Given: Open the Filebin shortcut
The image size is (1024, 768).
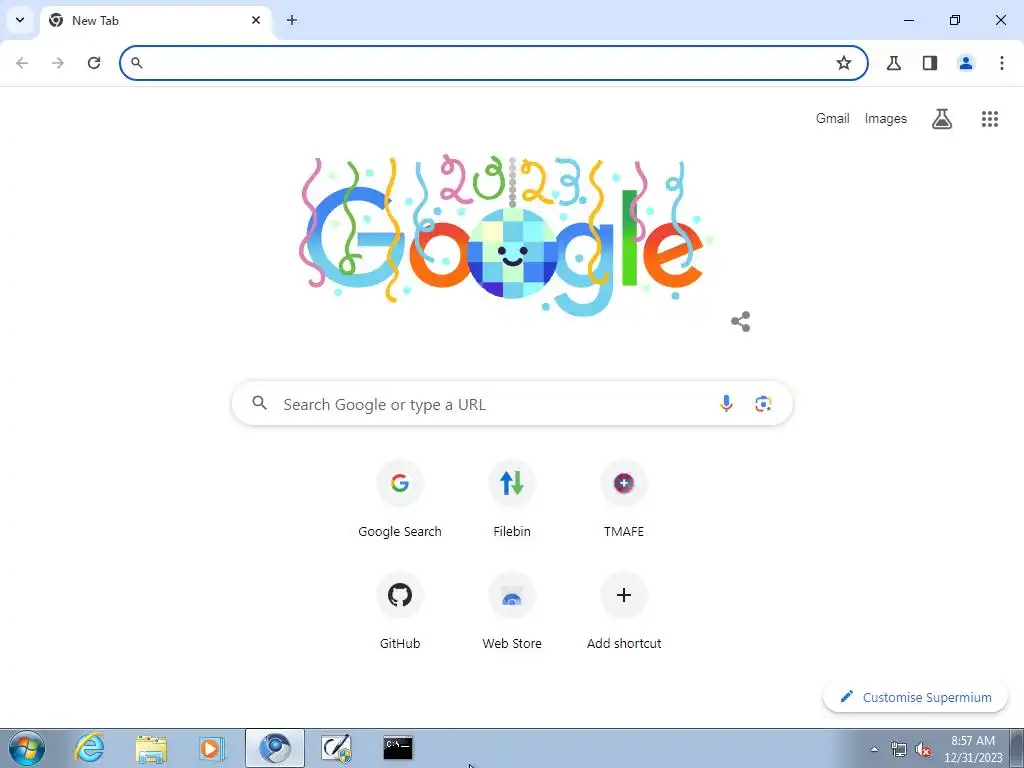Looking at the screenshot, I should [x=512, y=500].
